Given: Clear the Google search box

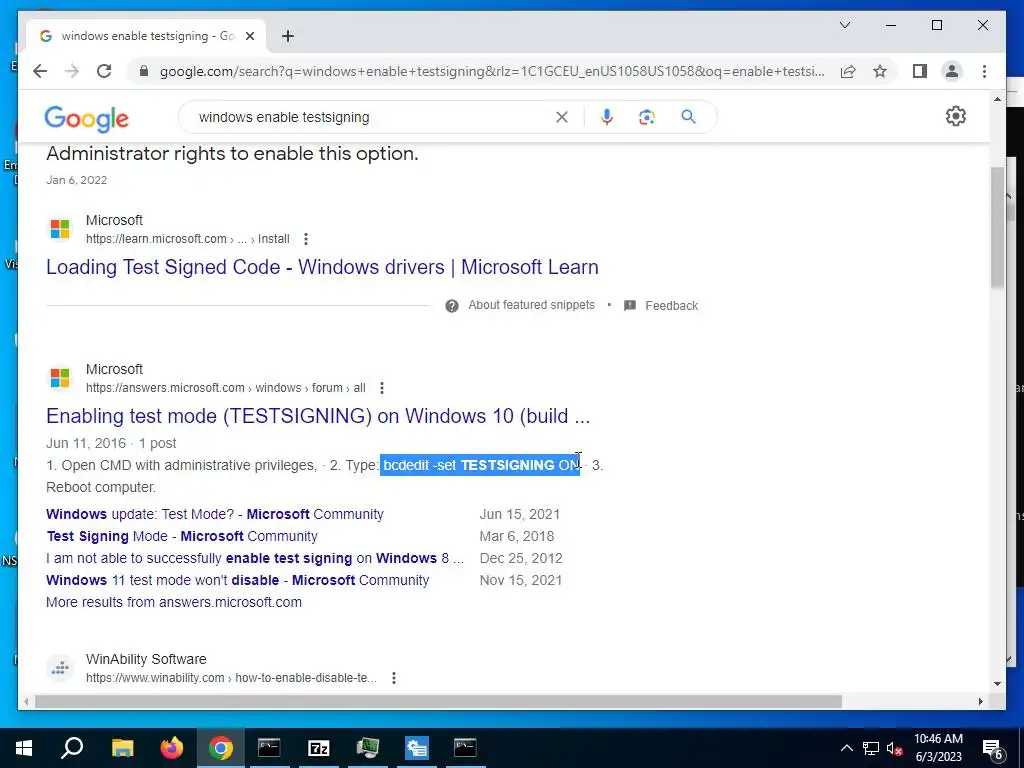Looking at the screenshot, I should [x=562, y=117].
